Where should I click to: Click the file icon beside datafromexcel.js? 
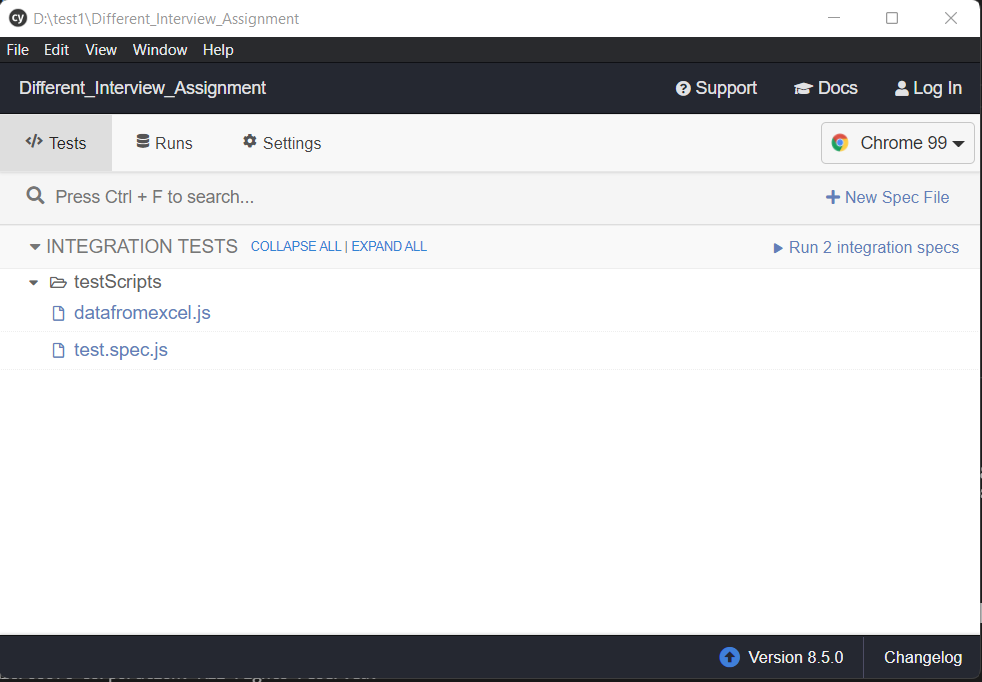58,313
